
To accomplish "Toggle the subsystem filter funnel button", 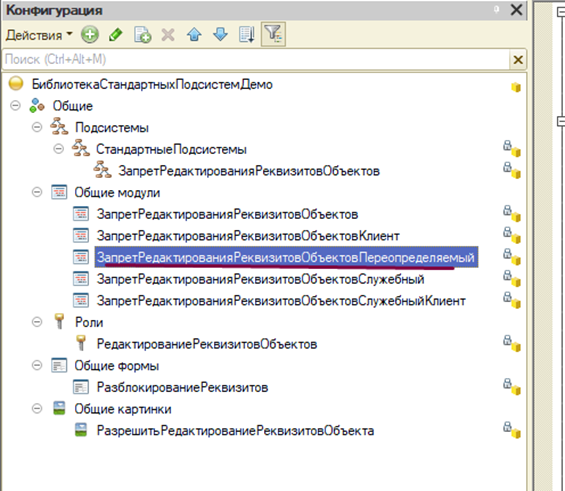I will (x=273, y=34).
